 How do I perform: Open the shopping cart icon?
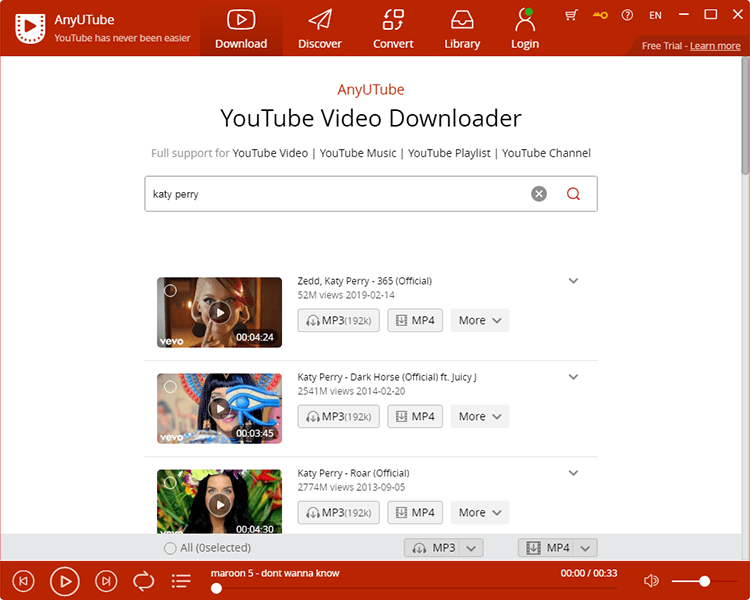coord(571,15)
